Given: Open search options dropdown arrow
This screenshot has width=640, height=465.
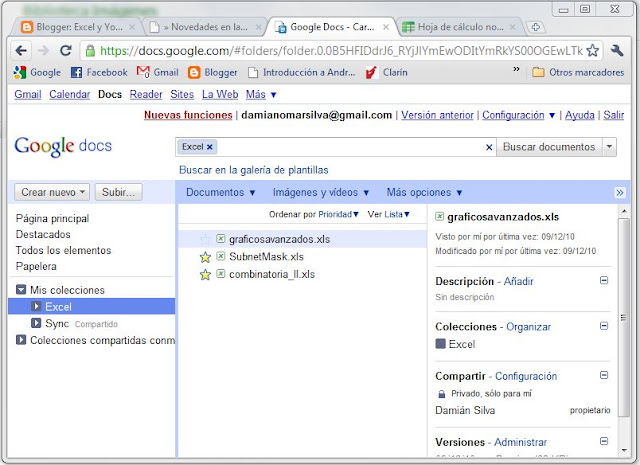Looking at the screenshot, I should point(609,147).
